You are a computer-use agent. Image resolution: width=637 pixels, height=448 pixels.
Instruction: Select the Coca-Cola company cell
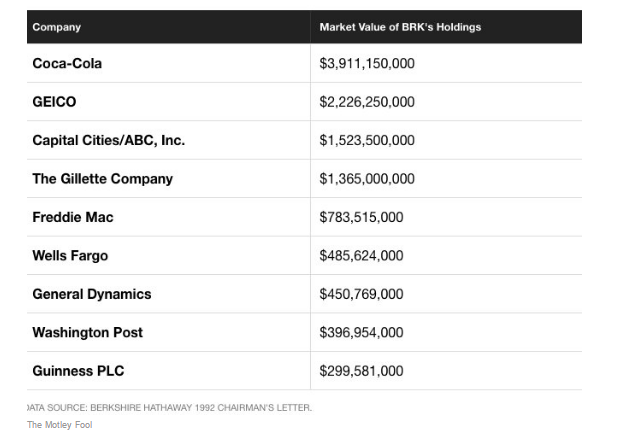[67, 64]
